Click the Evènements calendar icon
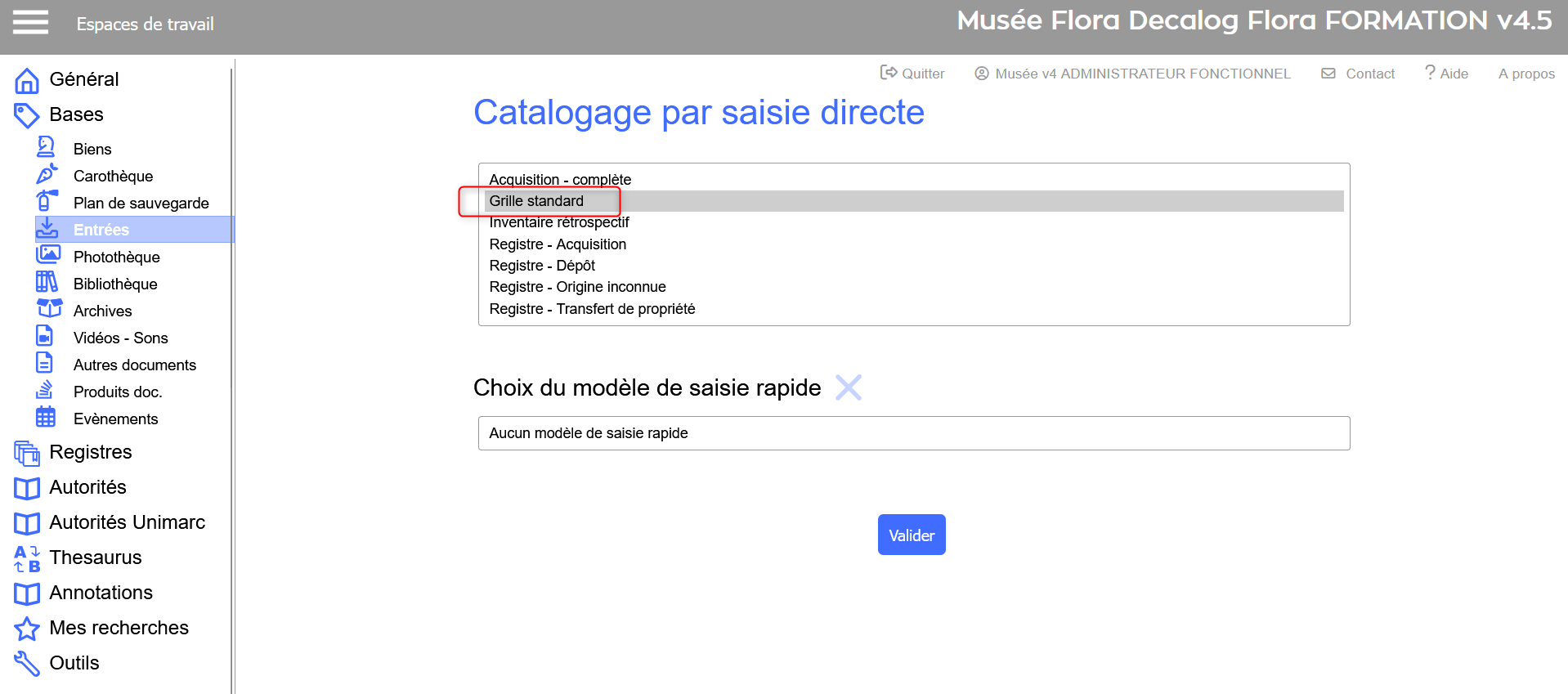Screen dimensions: 1568x694 [46, 418]
